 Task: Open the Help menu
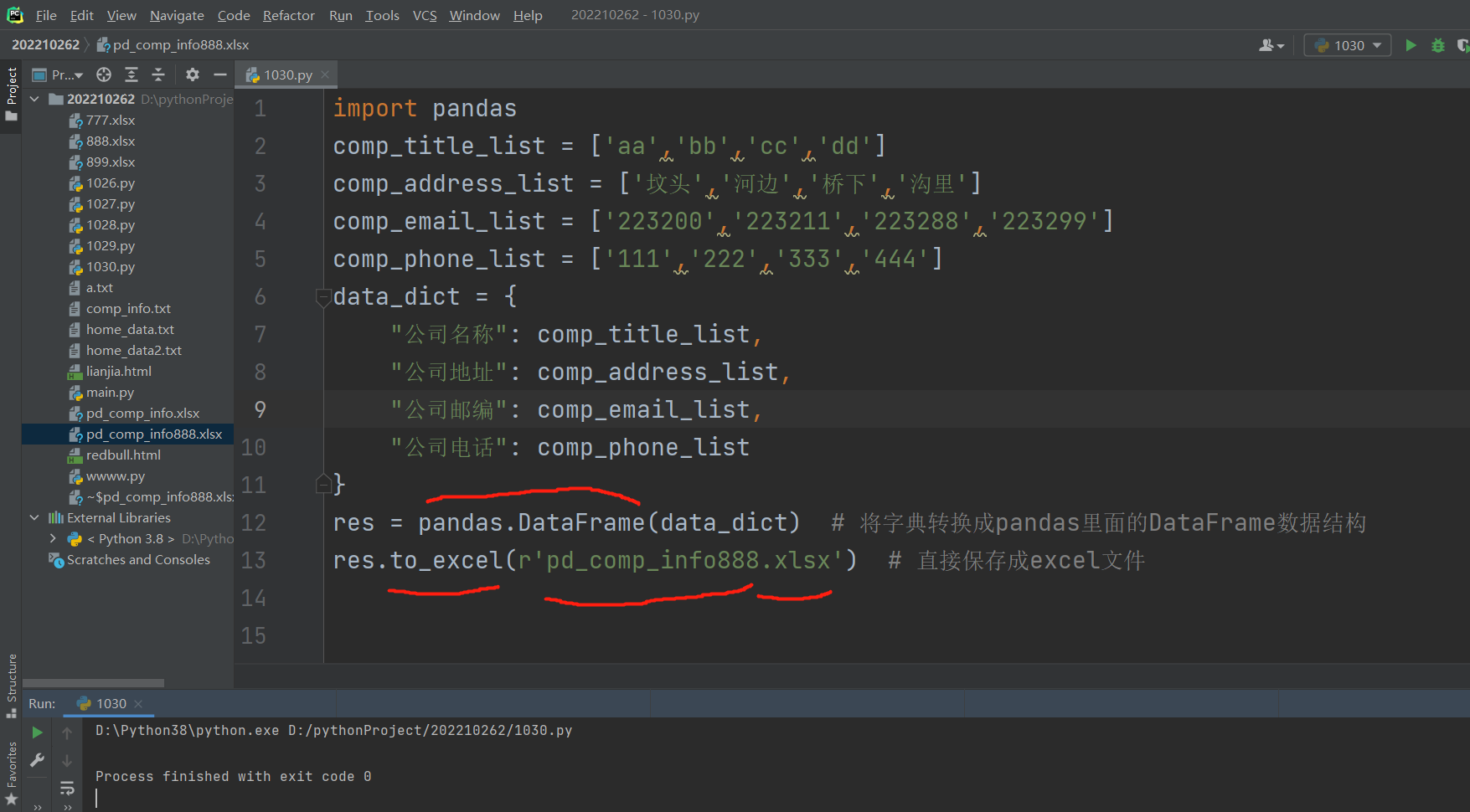(x=528, y=15)
